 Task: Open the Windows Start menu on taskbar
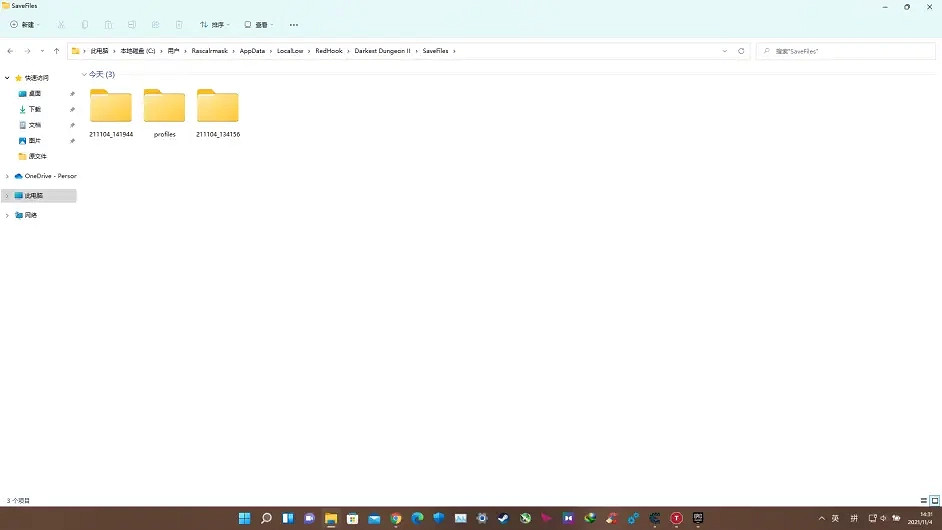[x=244, y=518]
